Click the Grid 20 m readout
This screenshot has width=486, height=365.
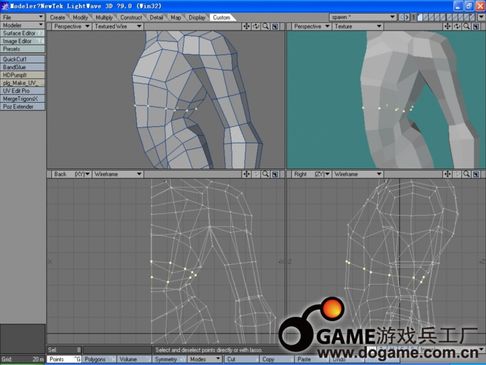pos(22,359)
